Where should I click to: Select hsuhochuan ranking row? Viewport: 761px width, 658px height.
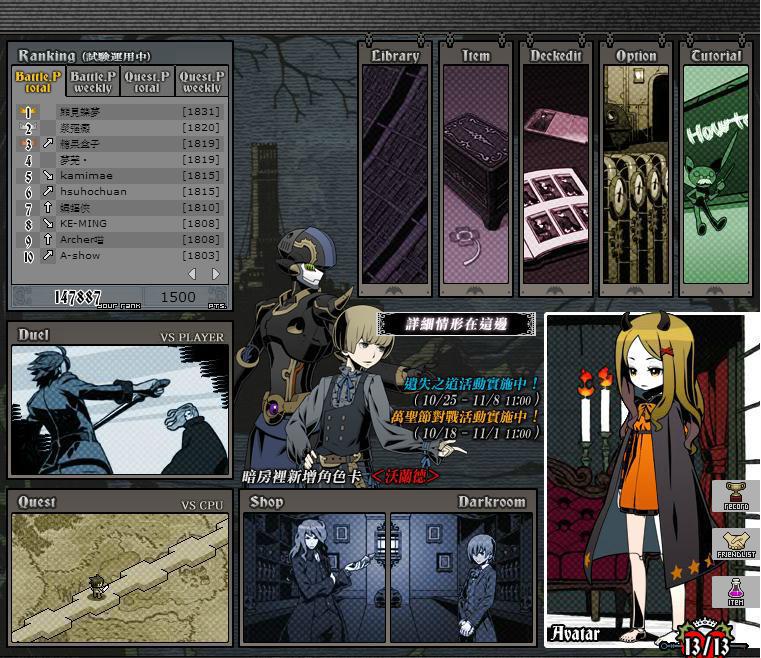click(x=120, y=191)
